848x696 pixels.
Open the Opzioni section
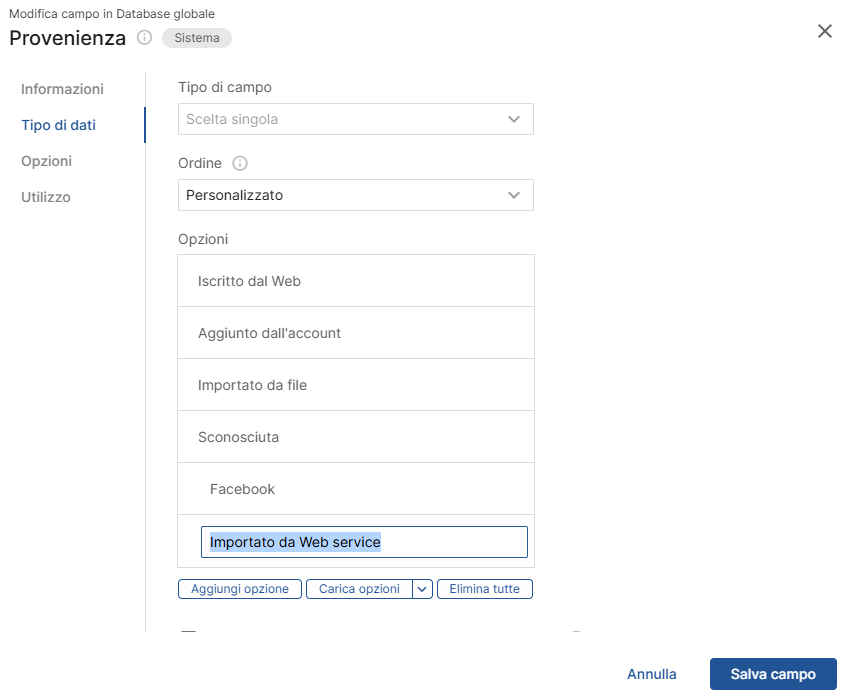click(x=45, y=161)
